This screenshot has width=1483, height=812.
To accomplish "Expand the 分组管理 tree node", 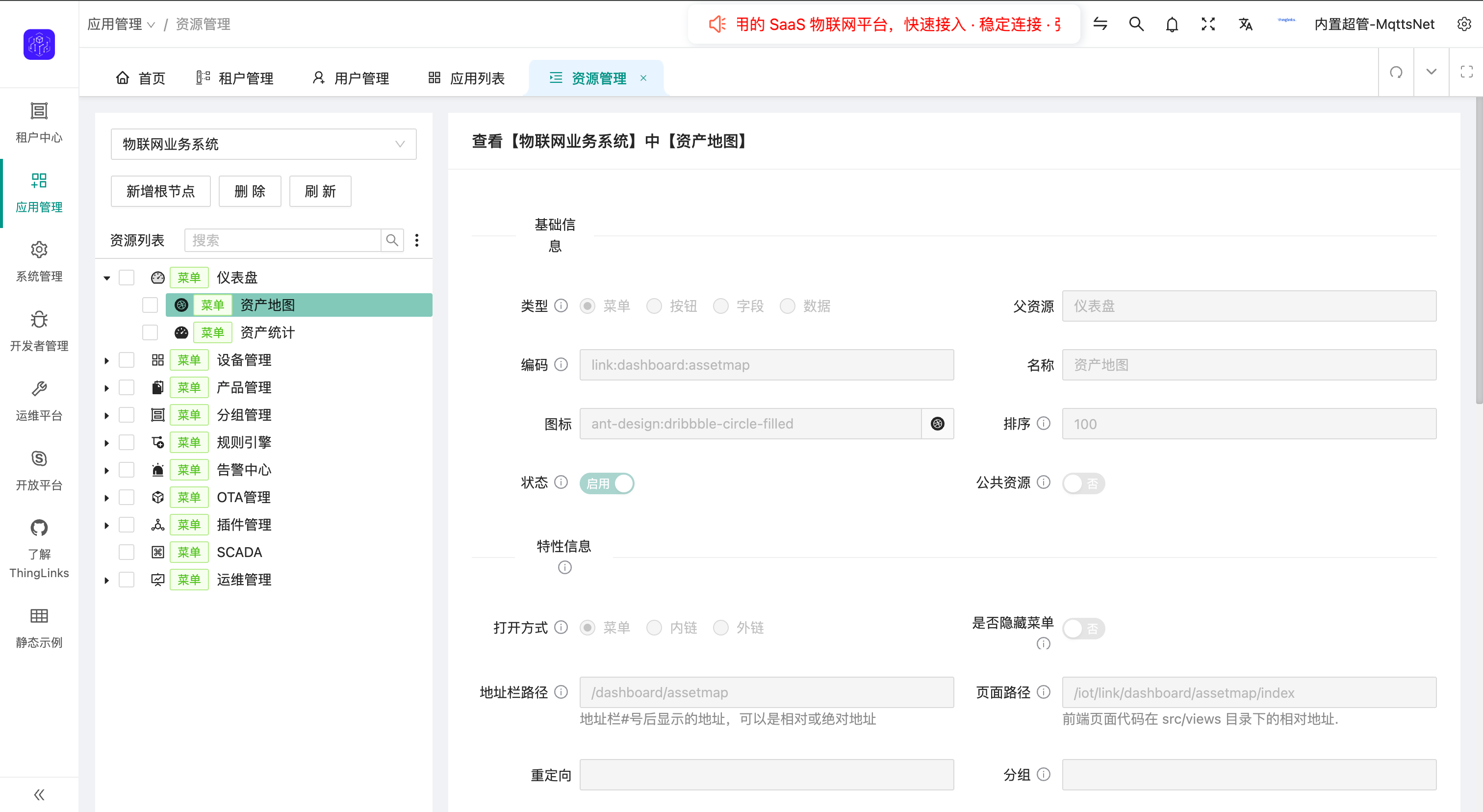I will pyautogui.click(x=106, y=415).
